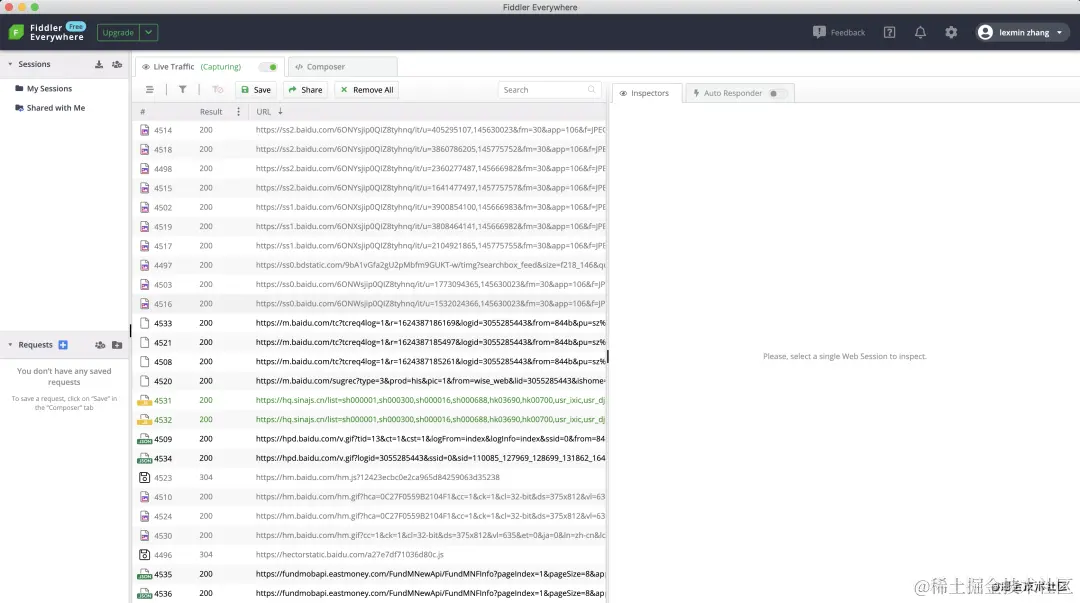Click the search magnifier icon
1080x603 pixels.
coord(591,90)
